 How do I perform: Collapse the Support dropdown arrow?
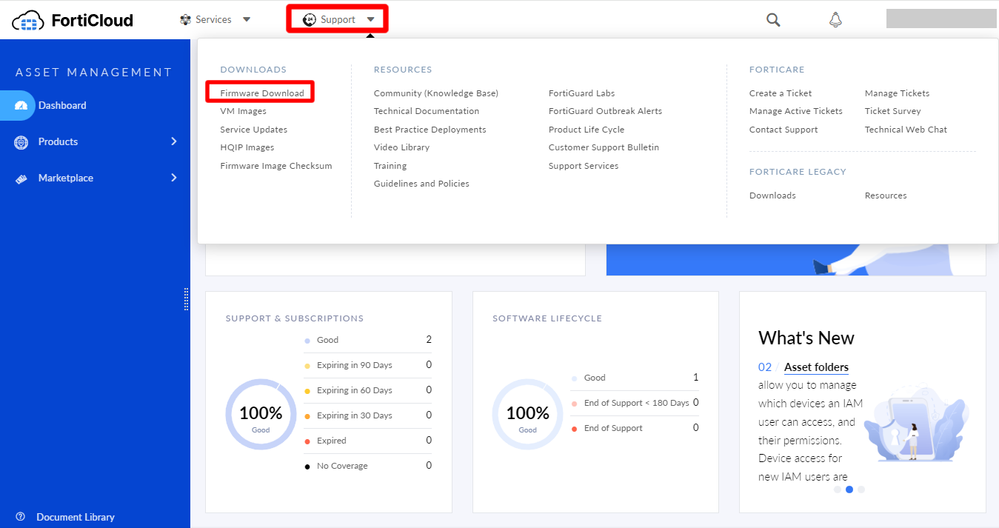[x=371, y=19]
